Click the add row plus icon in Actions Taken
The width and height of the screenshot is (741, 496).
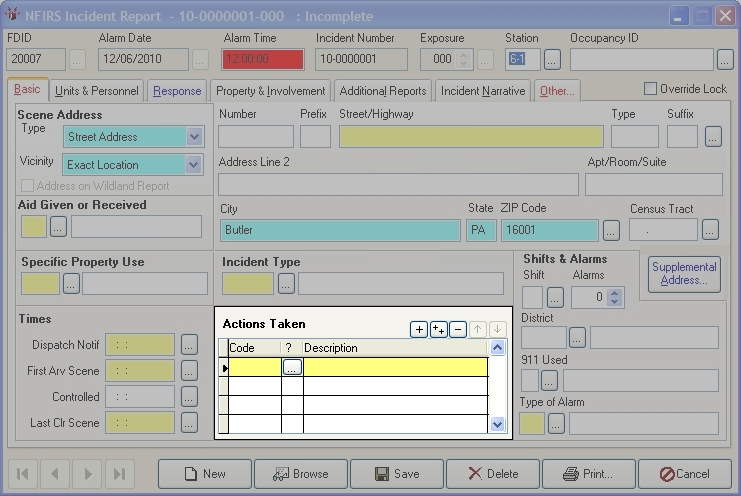(420, 329)
